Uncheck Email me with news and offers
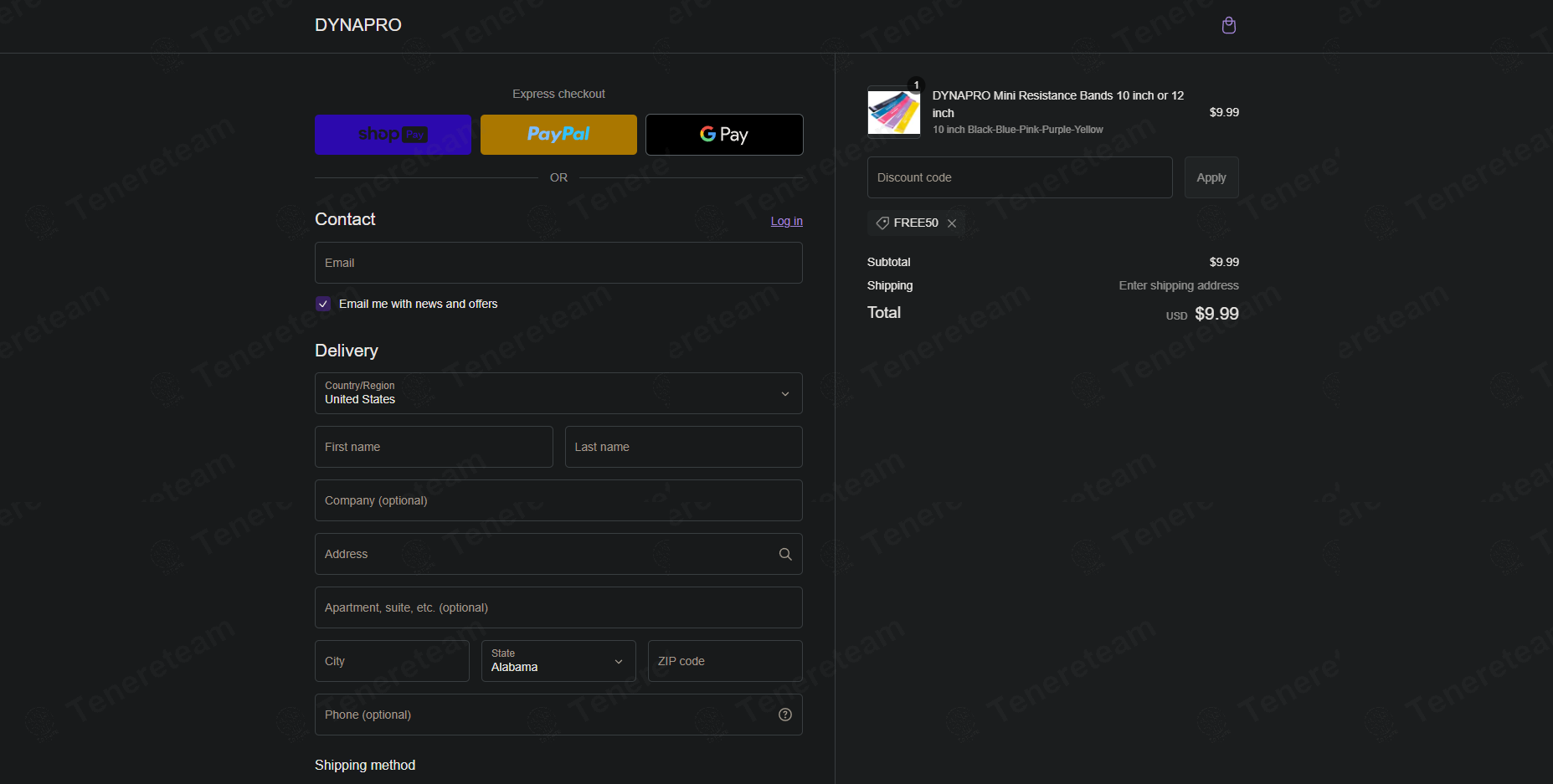The image size is (1553, 784). tap(323, 304)
